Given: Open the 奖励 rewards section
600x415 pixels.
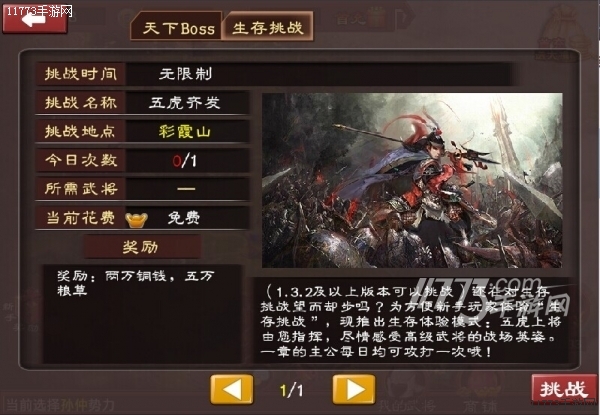Looking at the screenshot, I should (142, 247).
